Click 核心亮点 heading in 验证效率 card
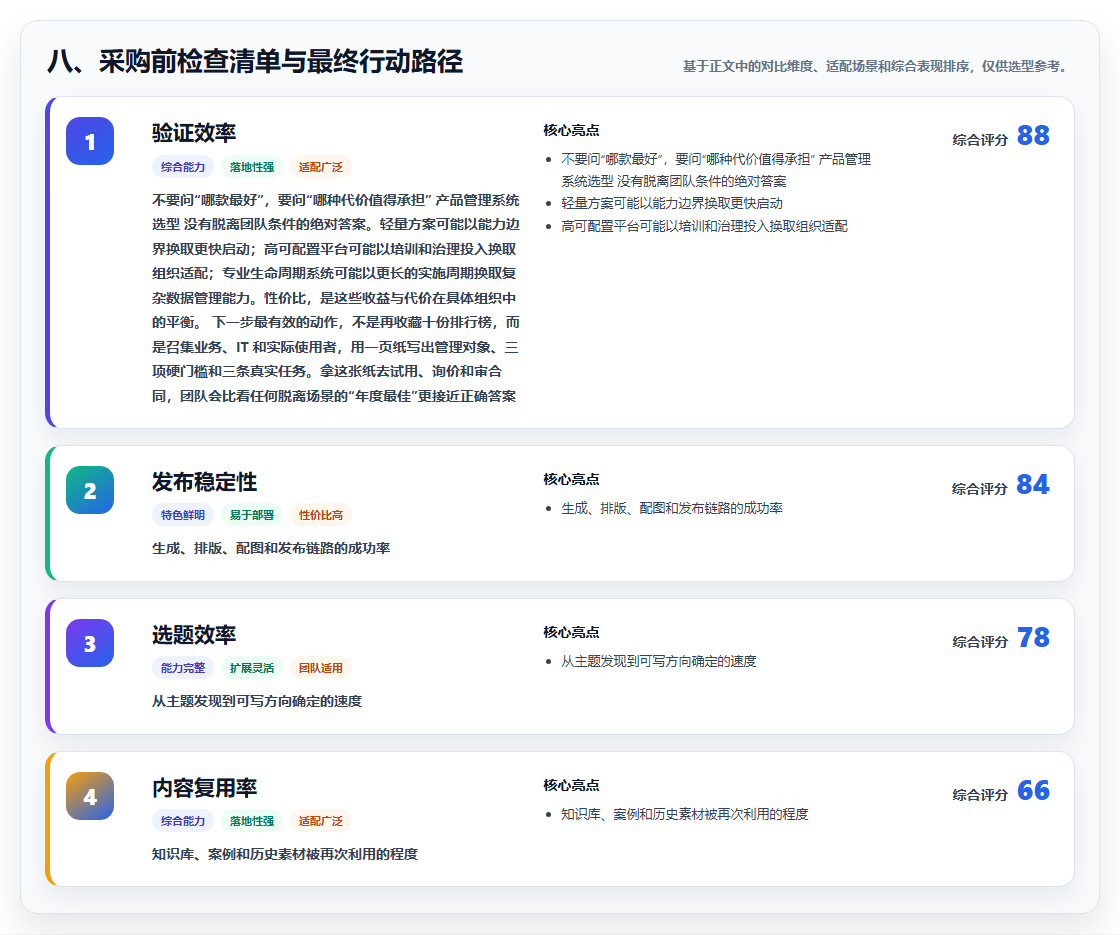Image resolution: width=1120 pixels, height=935 pixels. point(571,130)
